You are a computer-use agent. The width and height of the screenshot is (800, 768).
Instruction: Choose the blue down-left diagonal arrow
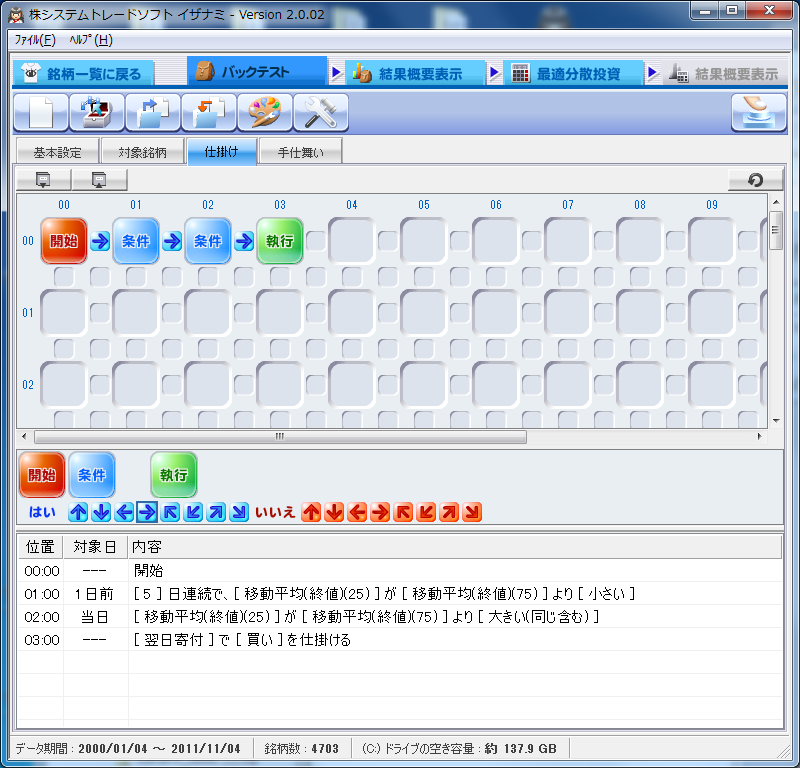coord(193,512)
